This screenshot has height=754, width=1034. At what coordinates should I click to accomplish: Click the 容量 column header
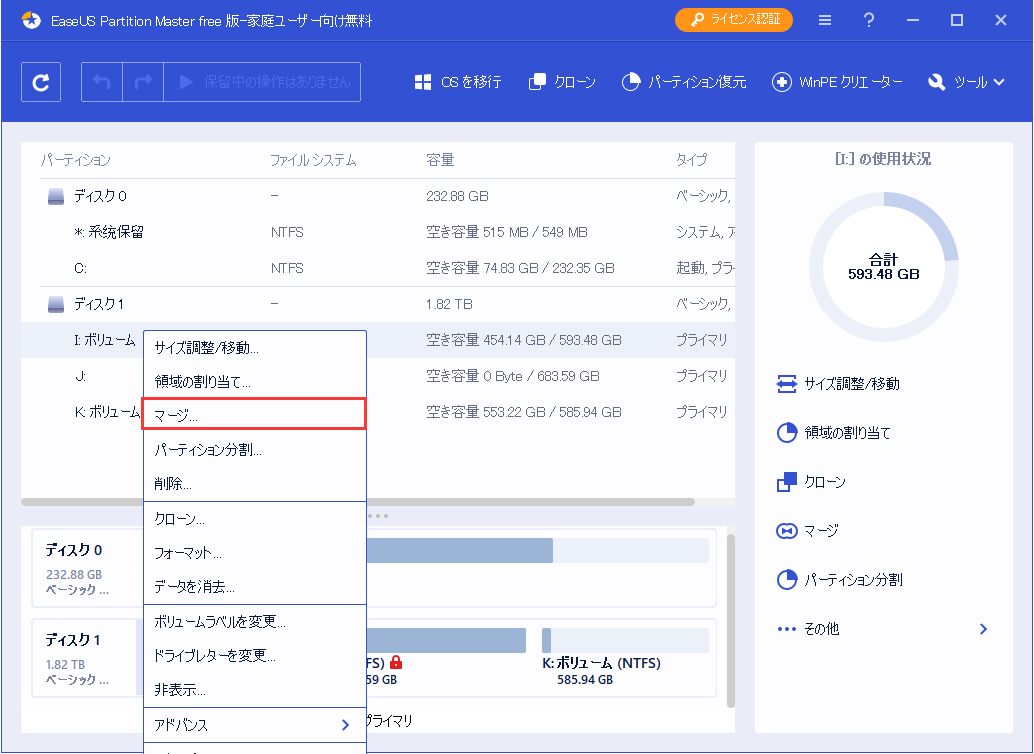[440, 160]
